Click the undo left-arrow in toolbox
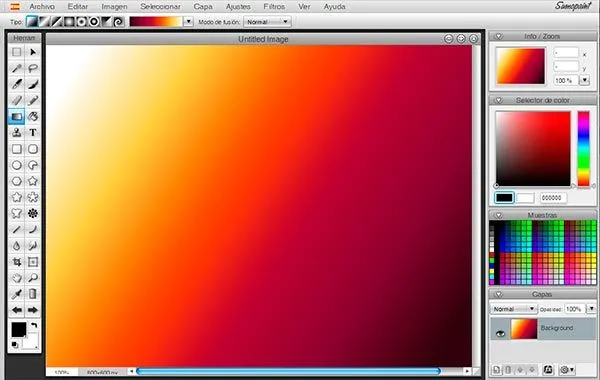The height and width of the screenshot is (380, 600). 16,310
